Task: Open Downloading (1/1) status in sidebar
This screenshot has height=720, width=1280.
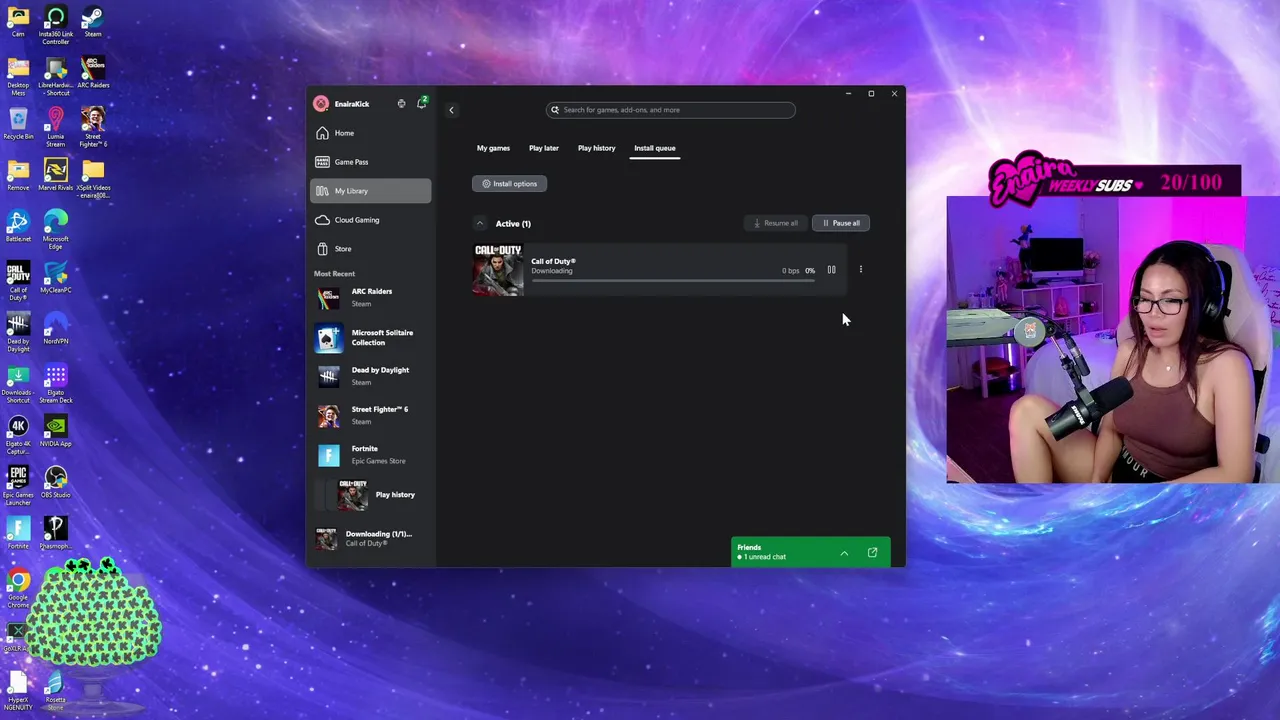Action: 370,539
